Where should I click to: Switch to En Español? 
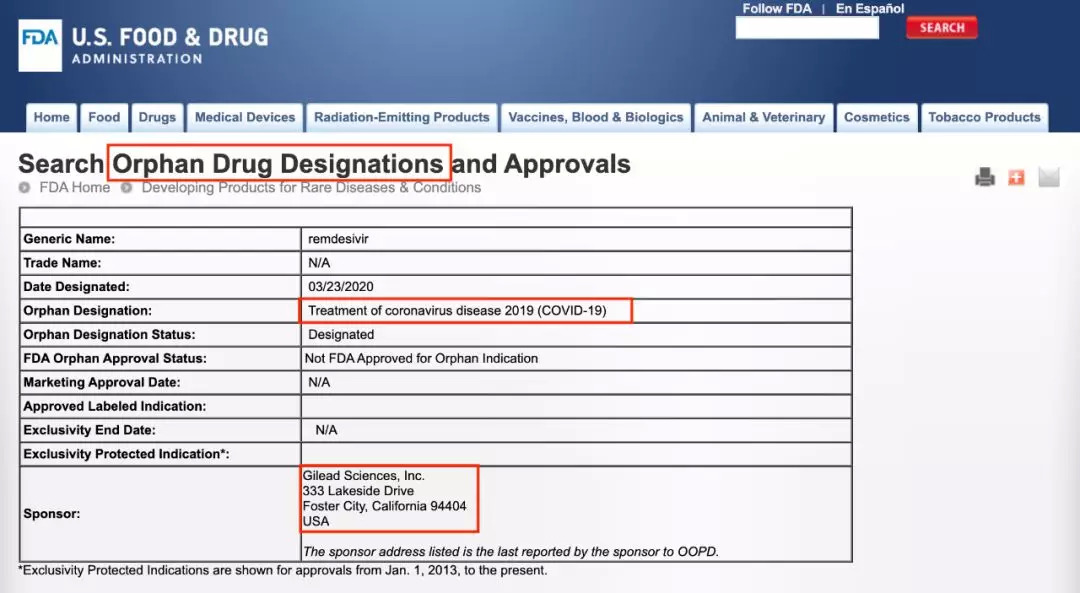click(870, 8)
